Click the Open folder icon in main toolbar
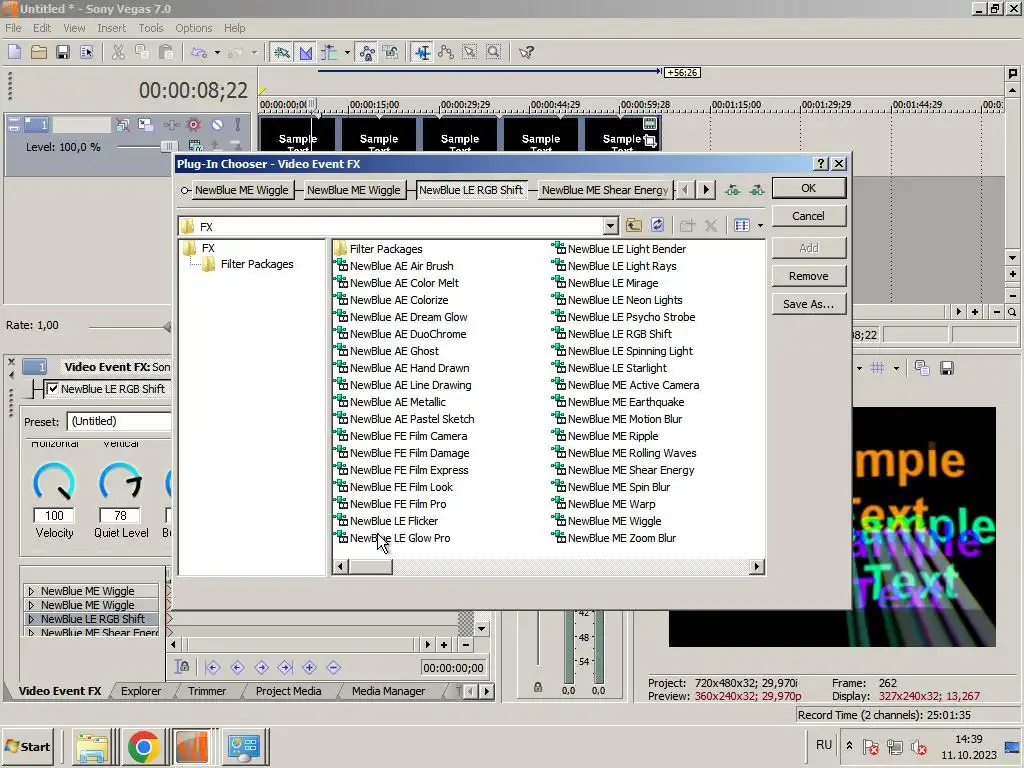 tap(39, 52)
